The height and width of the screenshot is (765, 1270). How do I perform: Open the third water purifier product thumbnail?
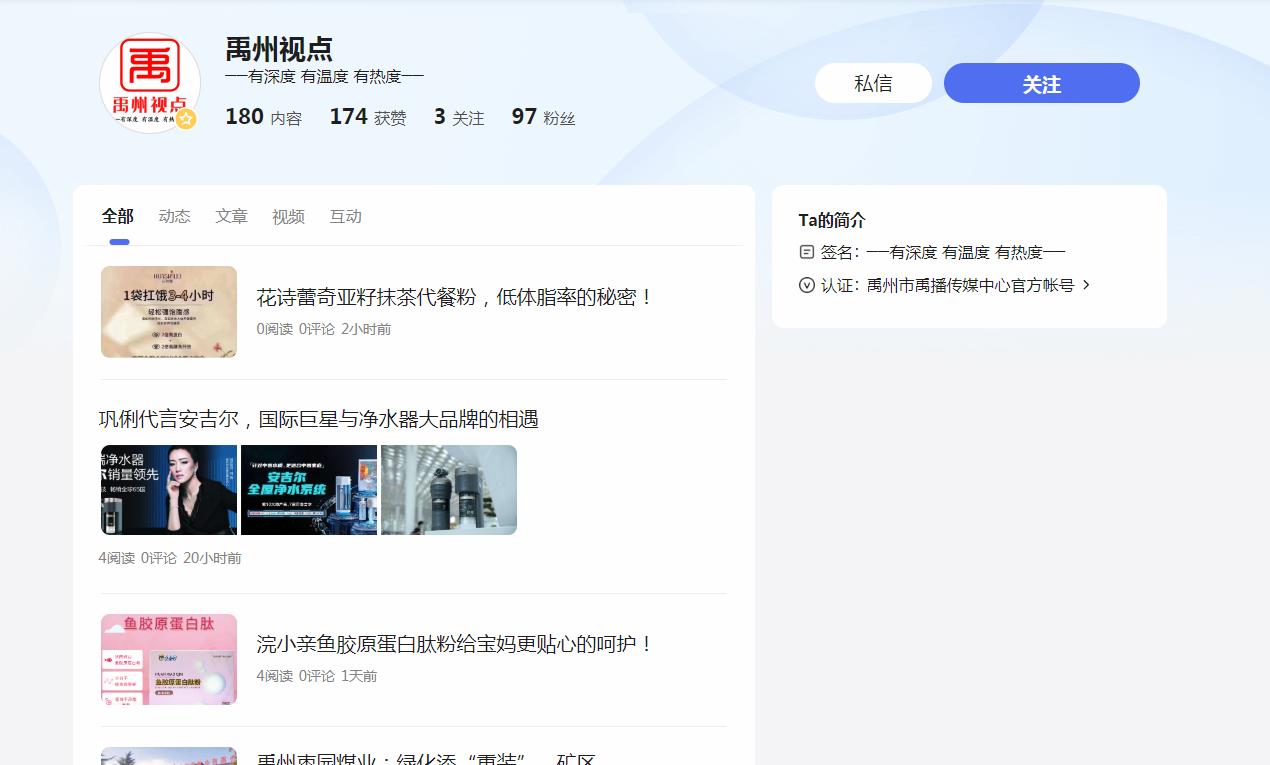pos(449,490)
